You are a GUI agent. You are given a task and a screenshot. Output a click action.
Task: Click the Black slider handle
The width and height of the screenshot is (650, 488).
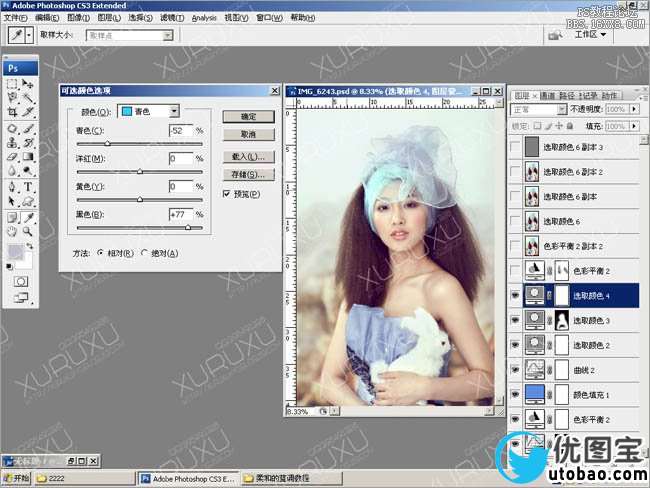[x=188, y=227]
